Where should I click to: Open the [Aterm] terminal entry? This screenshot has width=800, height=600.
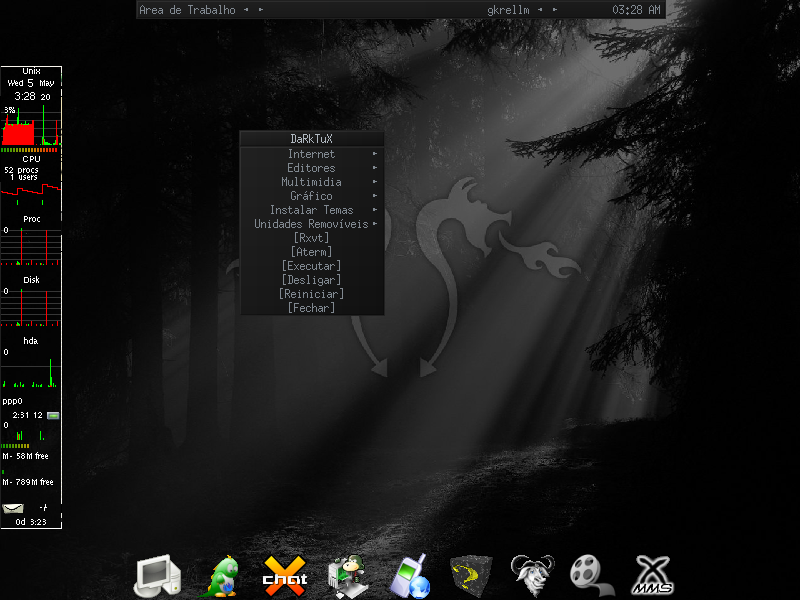pos(311,252)
